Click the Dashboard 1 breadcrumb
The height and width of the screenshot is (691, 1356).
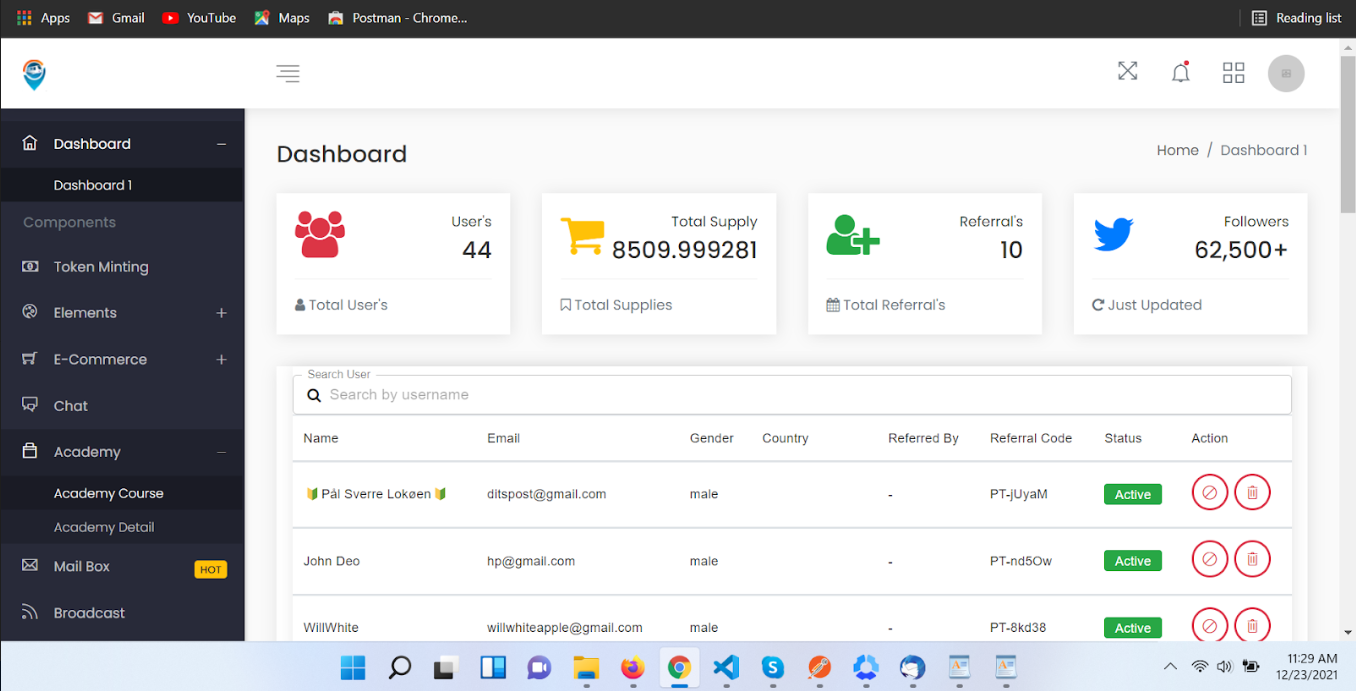pyautogui.click(x=1264, y=150)
